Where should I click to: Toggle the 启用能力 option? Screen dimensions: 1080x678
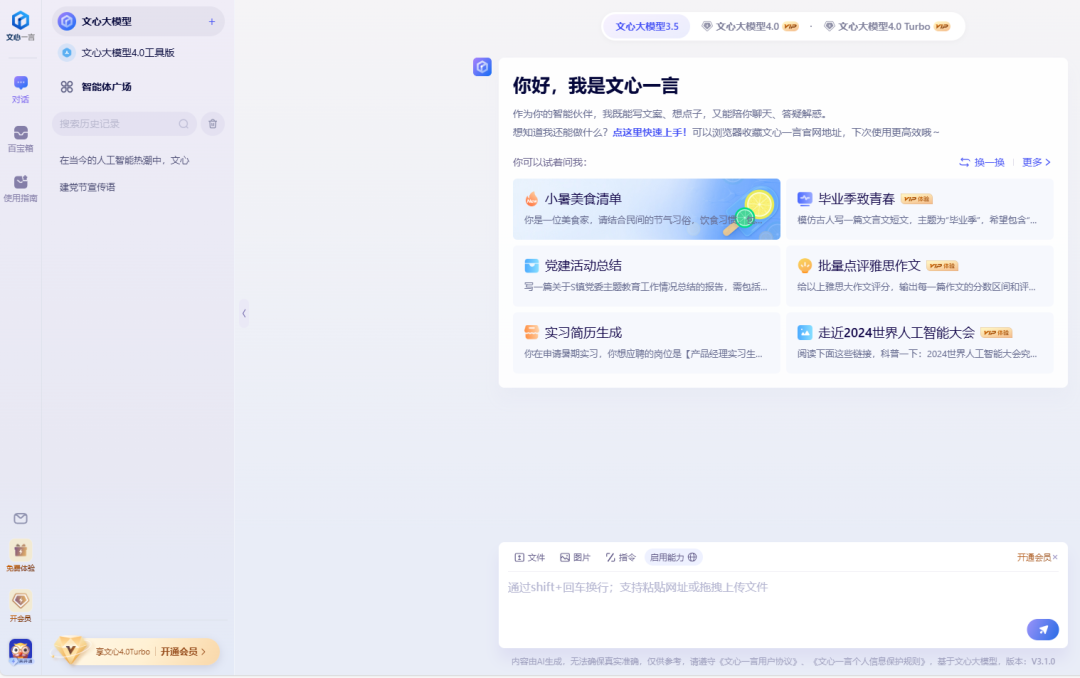[674, 557]
